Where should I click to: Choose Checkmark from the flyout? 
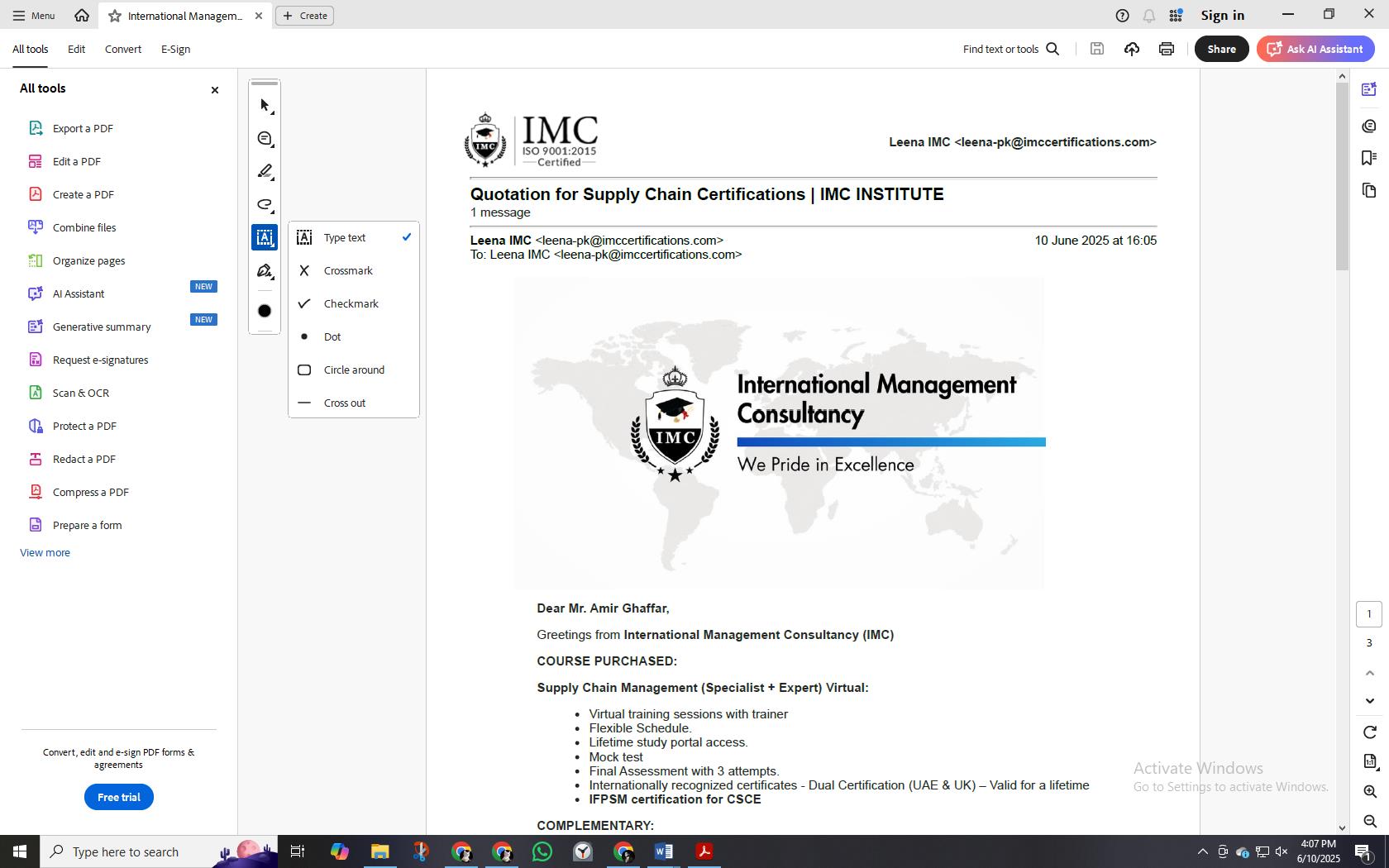[354, 303]
